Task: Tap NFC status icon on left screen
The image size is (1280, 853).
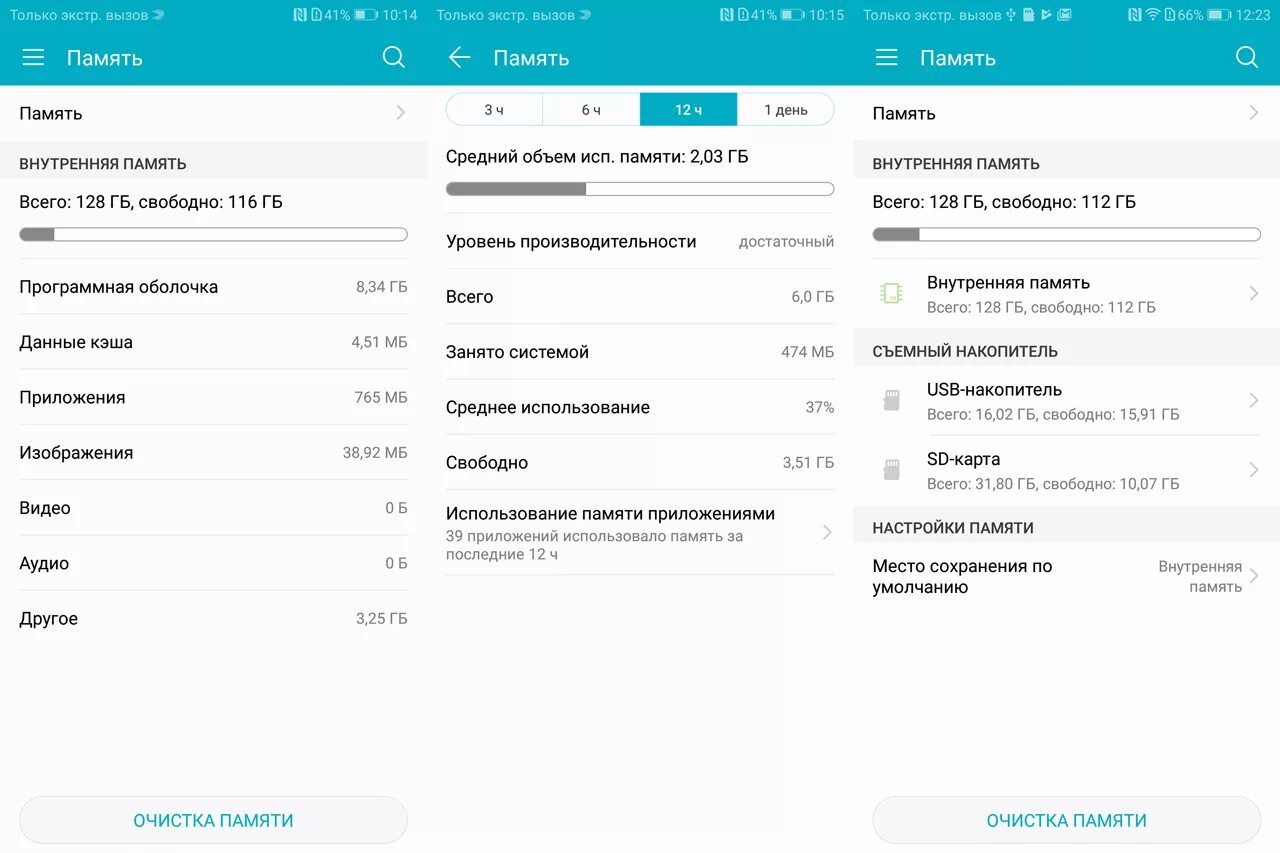Action: pyautogui.click(x=300, y=15)
